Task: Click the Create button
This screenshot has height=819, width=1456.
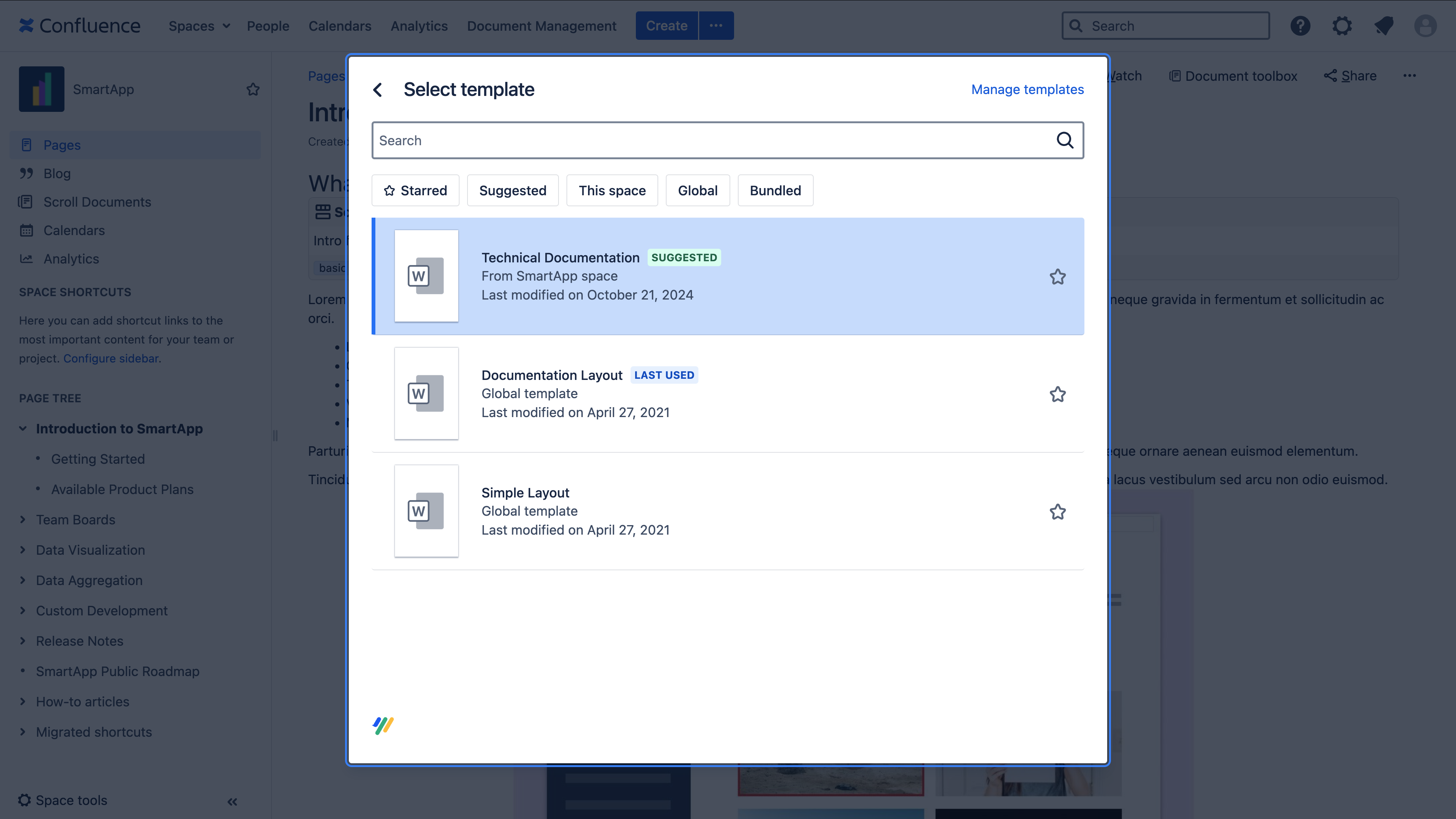Action: (x=667, y=26)
